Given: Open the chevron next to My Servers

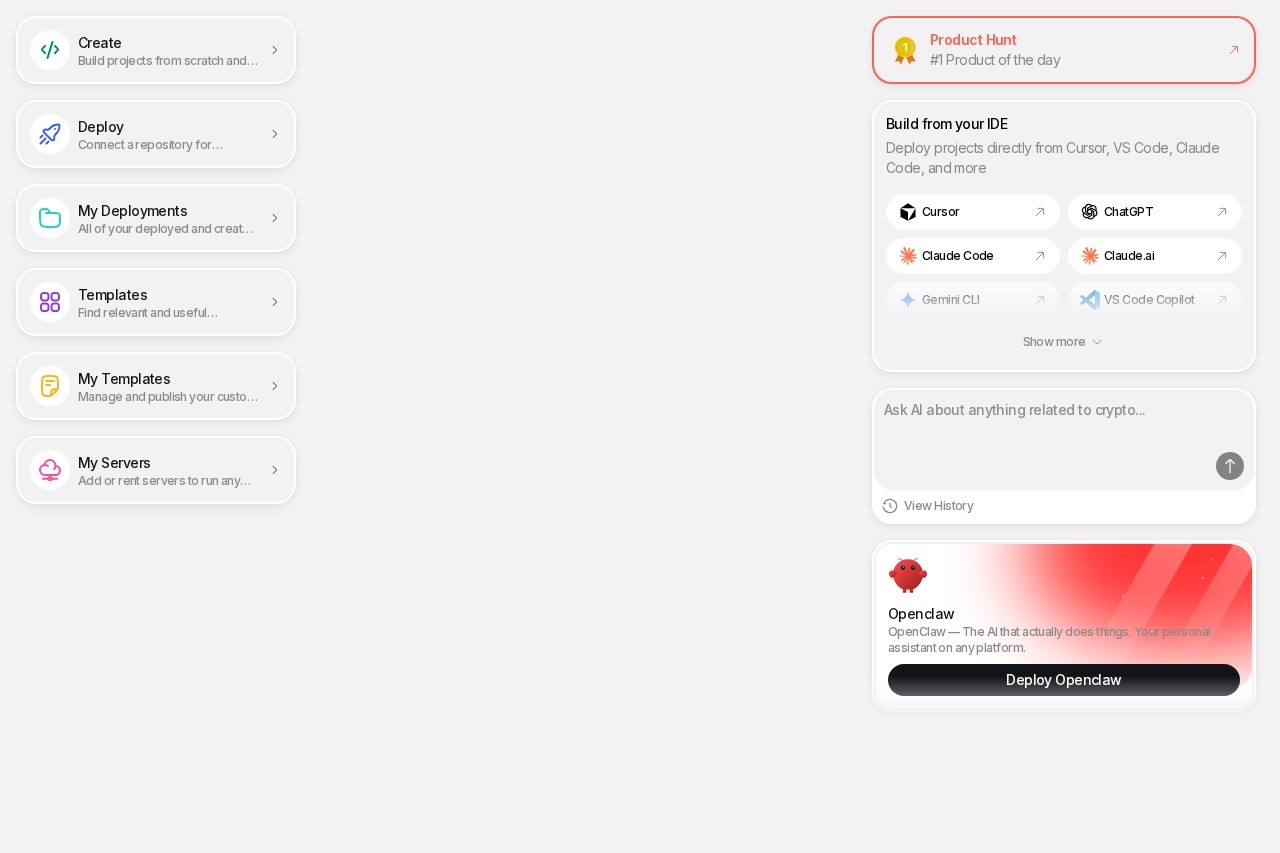Looking at the screenshot, I should coord(275,470).
